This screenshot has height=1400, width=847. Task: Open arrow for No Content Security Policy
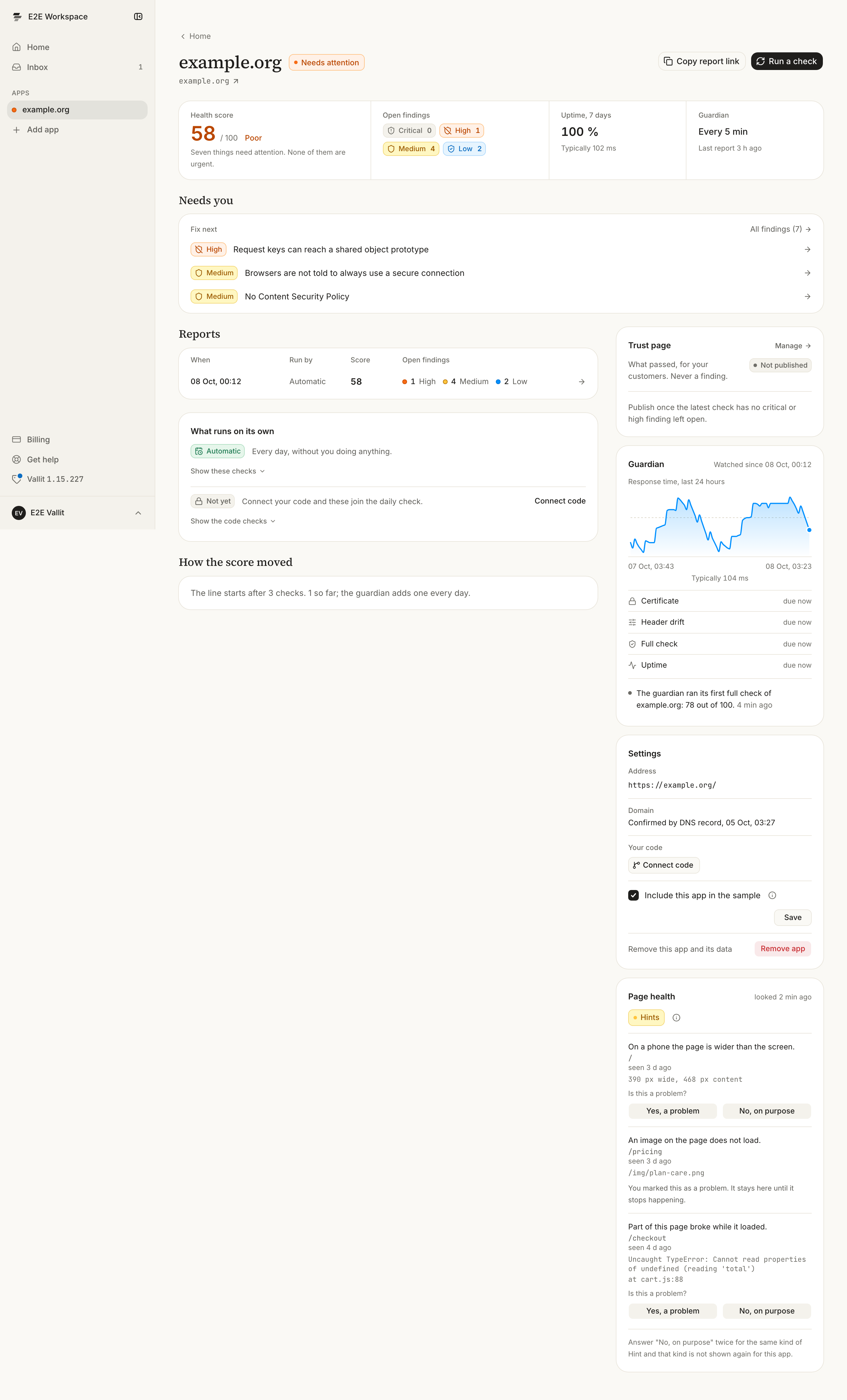tap(807, 296)
